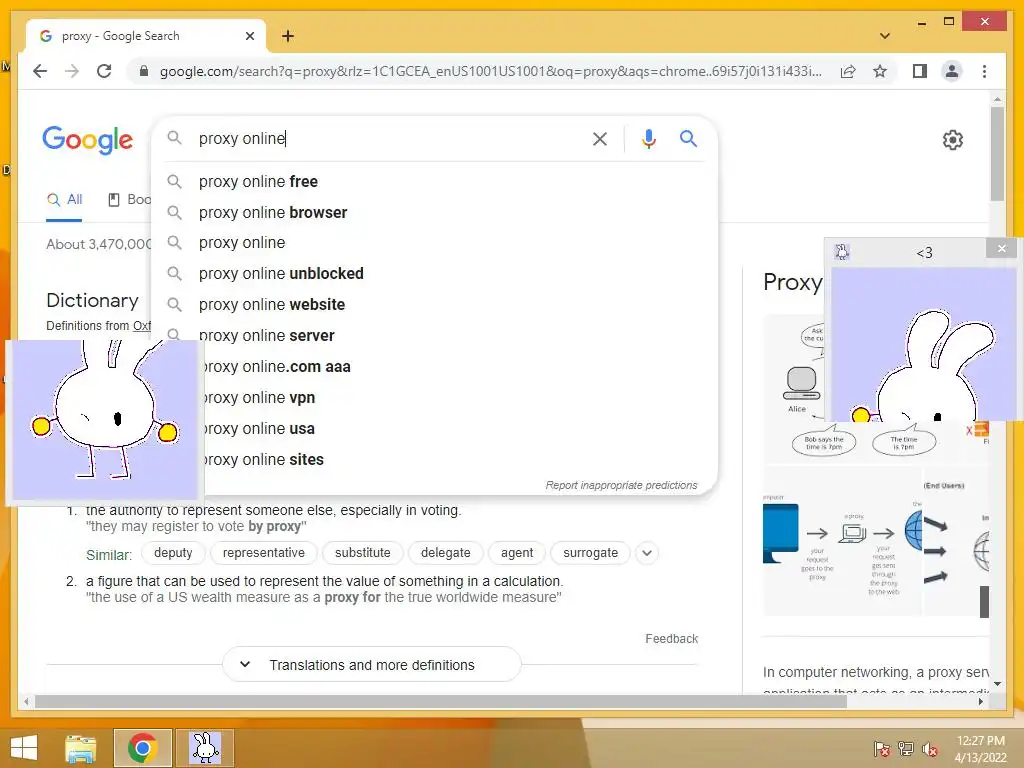Go back to previous page
This screenshot has width=1024, height=768.
pos(40,71)
